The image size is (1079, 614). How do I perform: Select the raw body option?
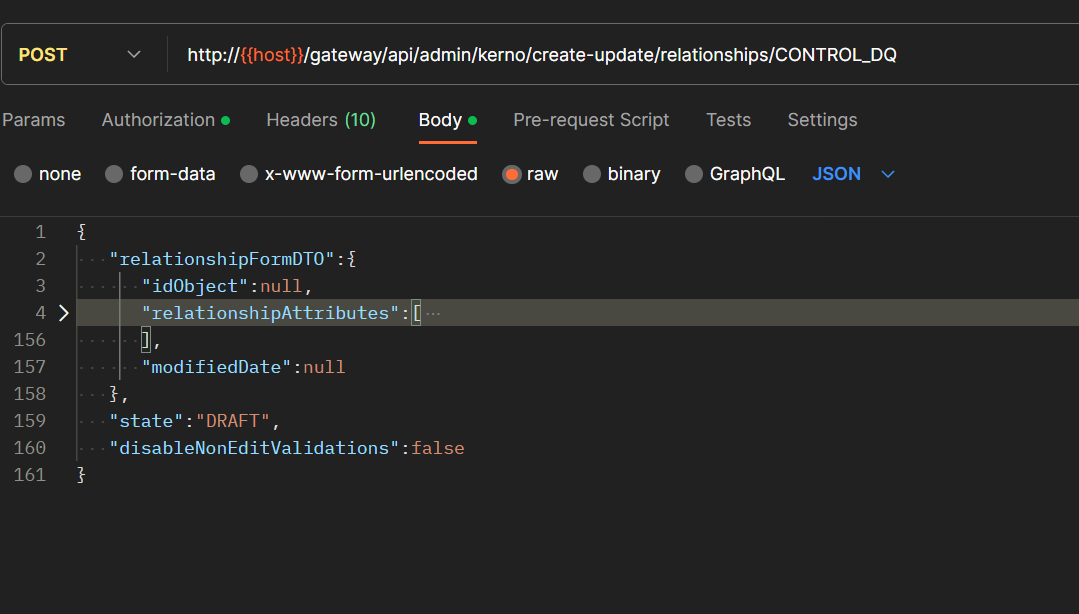512,174
